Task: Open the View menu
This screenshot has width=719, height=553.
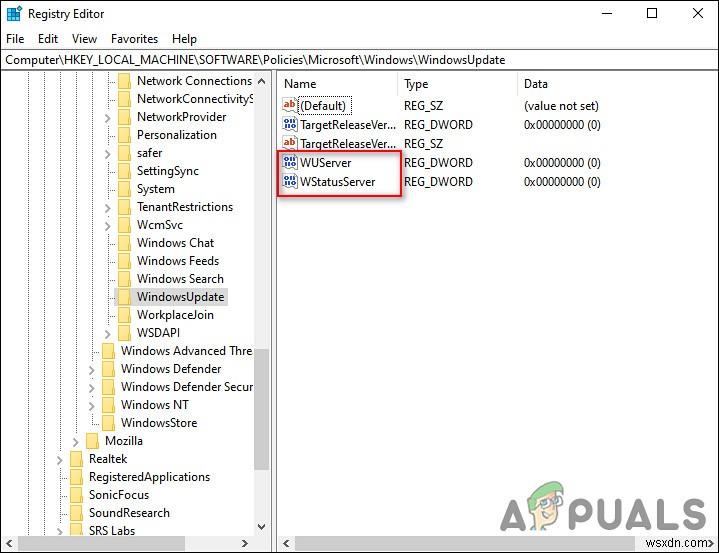Action: (x=84, y=39)
